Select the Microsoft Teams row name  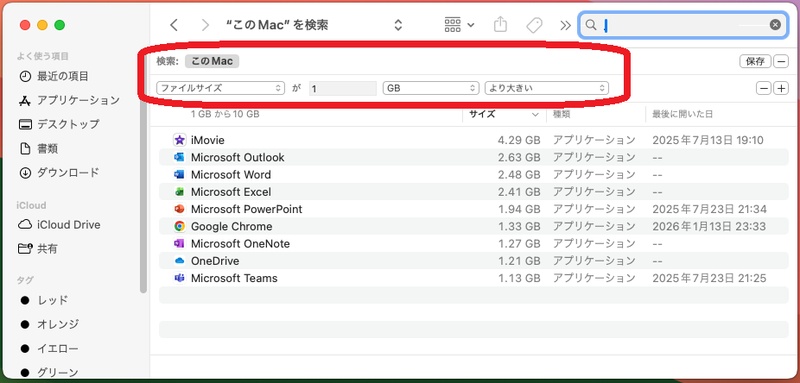tap(234, 278)
